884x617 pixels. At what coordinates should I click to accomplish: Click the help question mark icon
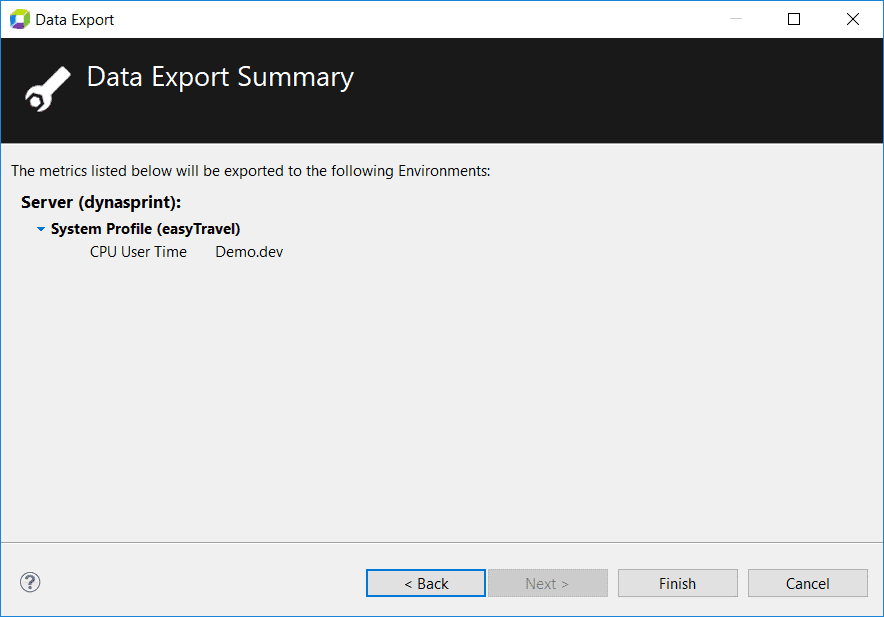point(30,582)
